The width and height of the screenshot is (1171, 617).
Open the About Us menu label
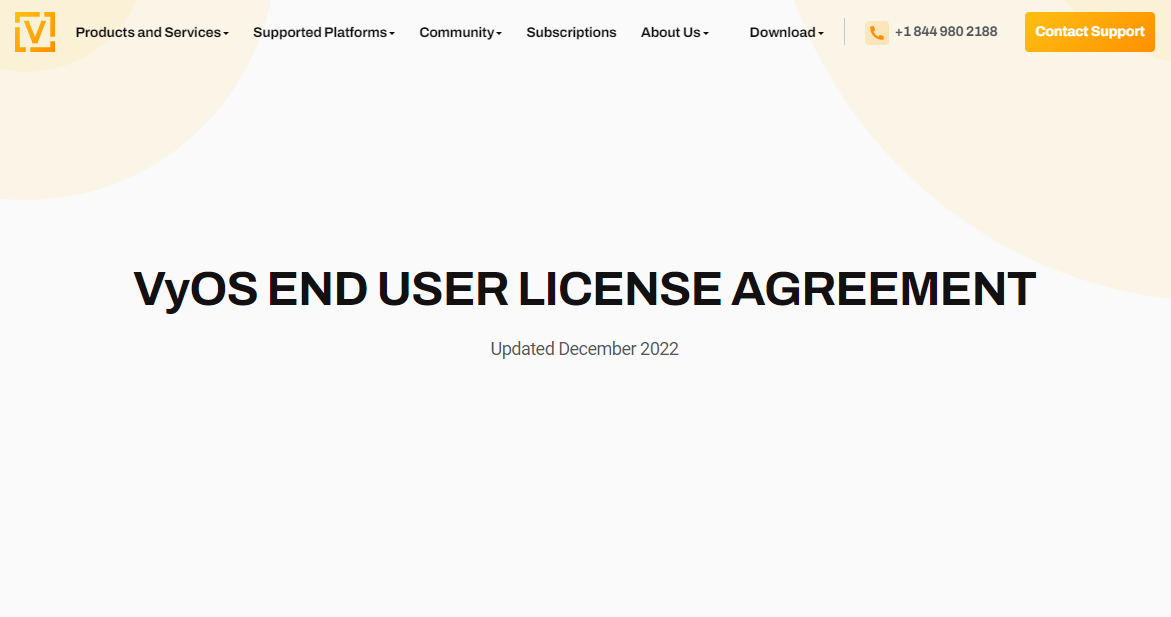coord(670,33)
